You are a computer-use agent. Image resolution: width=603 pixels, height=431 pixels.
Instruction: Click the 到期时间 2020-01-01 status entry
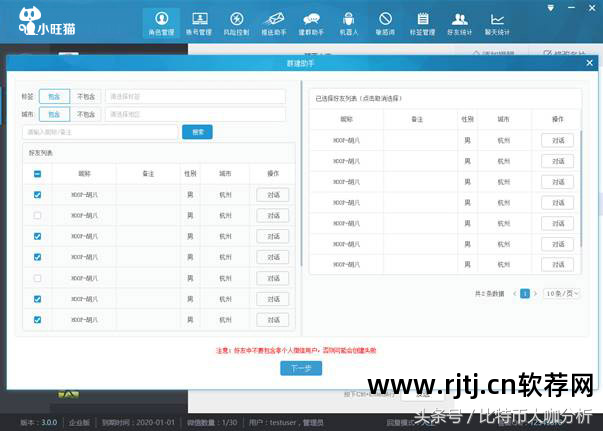[138, 423]
